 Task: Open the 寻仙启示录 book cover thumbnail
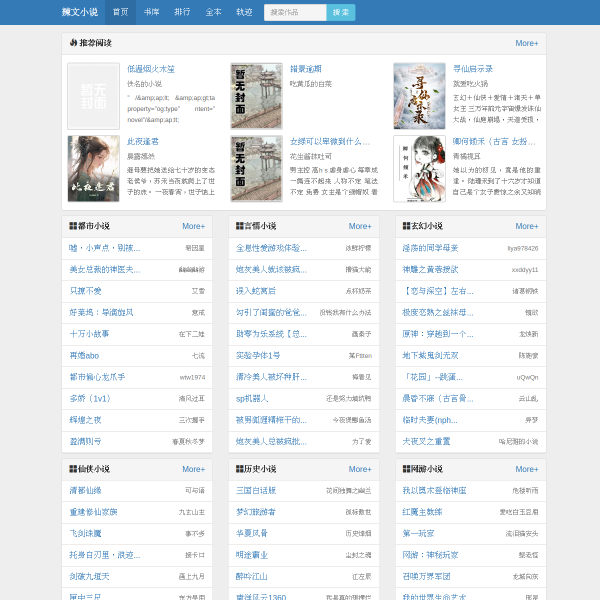click(x=419, y=96)
